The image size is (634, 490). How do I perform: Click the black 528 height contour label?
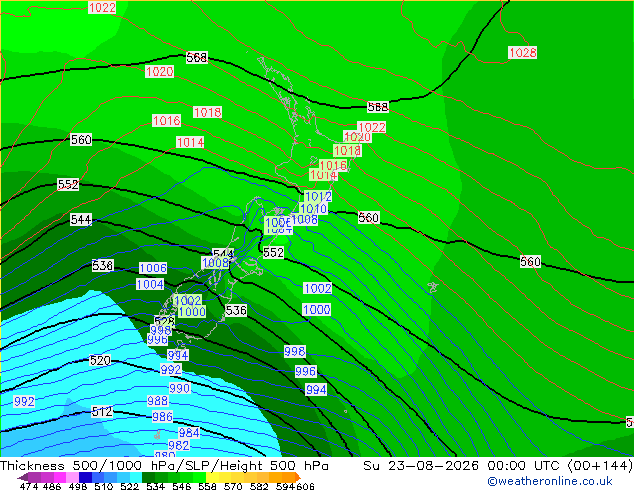point(165,321)
